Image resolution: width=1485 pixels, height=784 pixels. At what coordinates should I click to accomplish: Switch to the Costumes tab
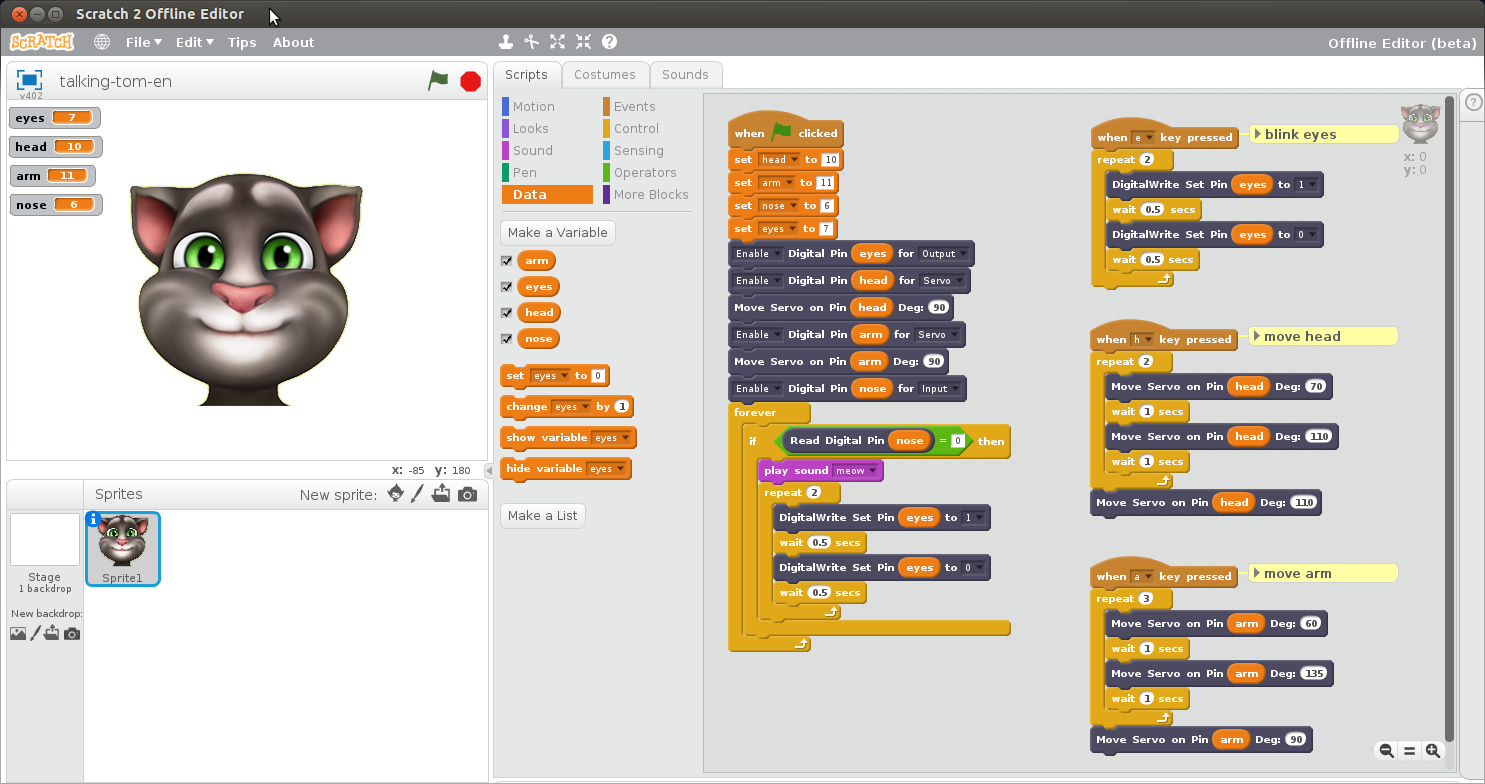click(605, 74)
